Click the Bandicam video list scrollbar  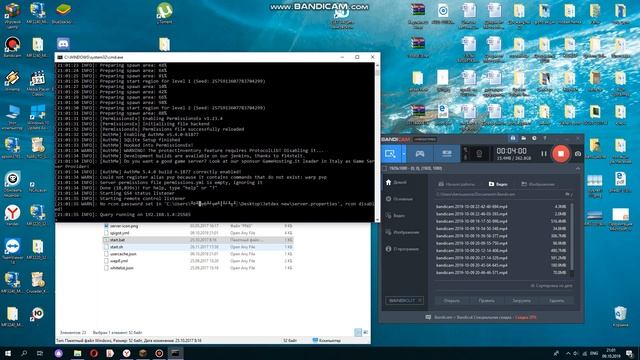point(572,241)
